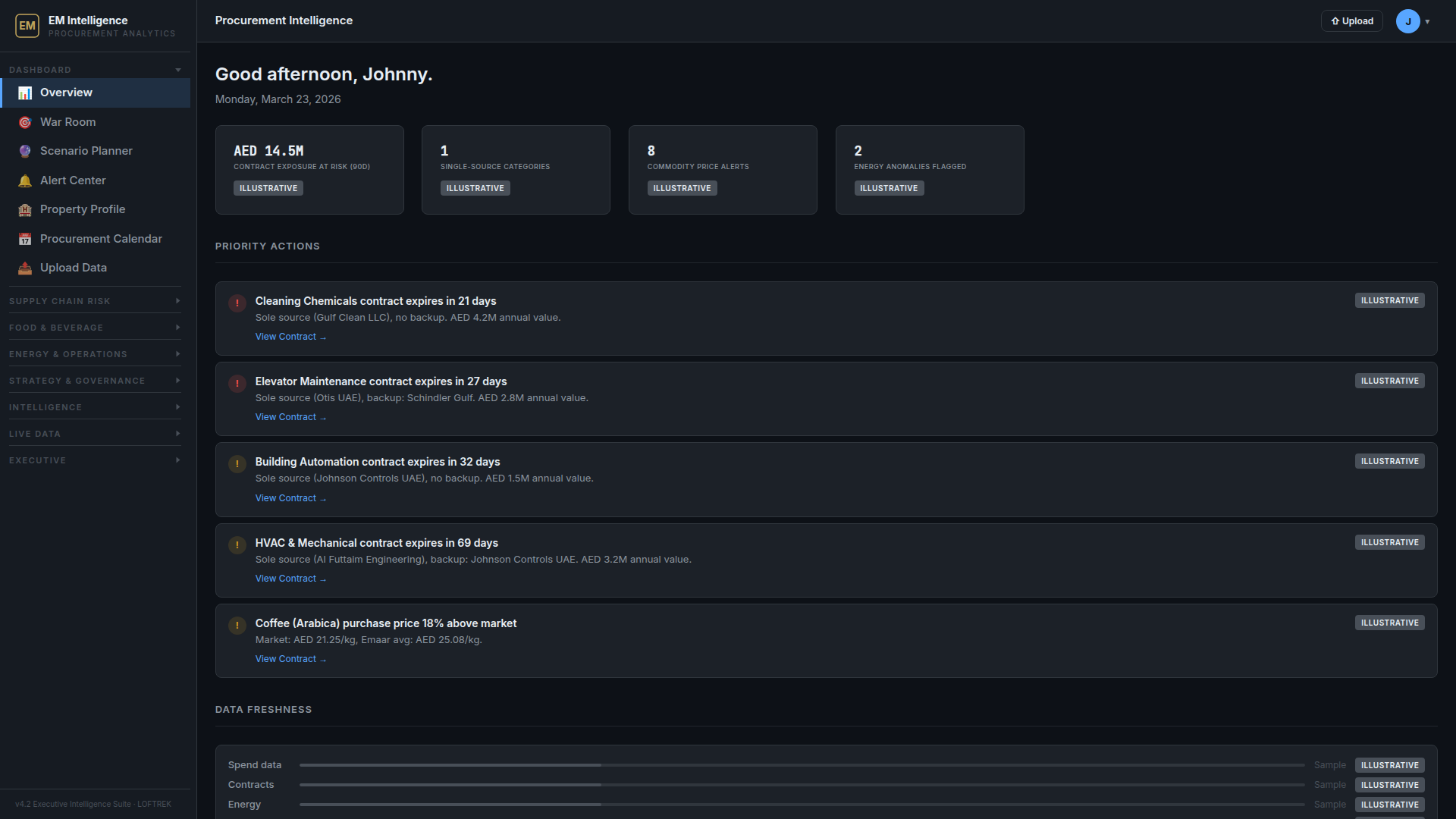Open Overview via its chart icon

[x=25, y=93]
